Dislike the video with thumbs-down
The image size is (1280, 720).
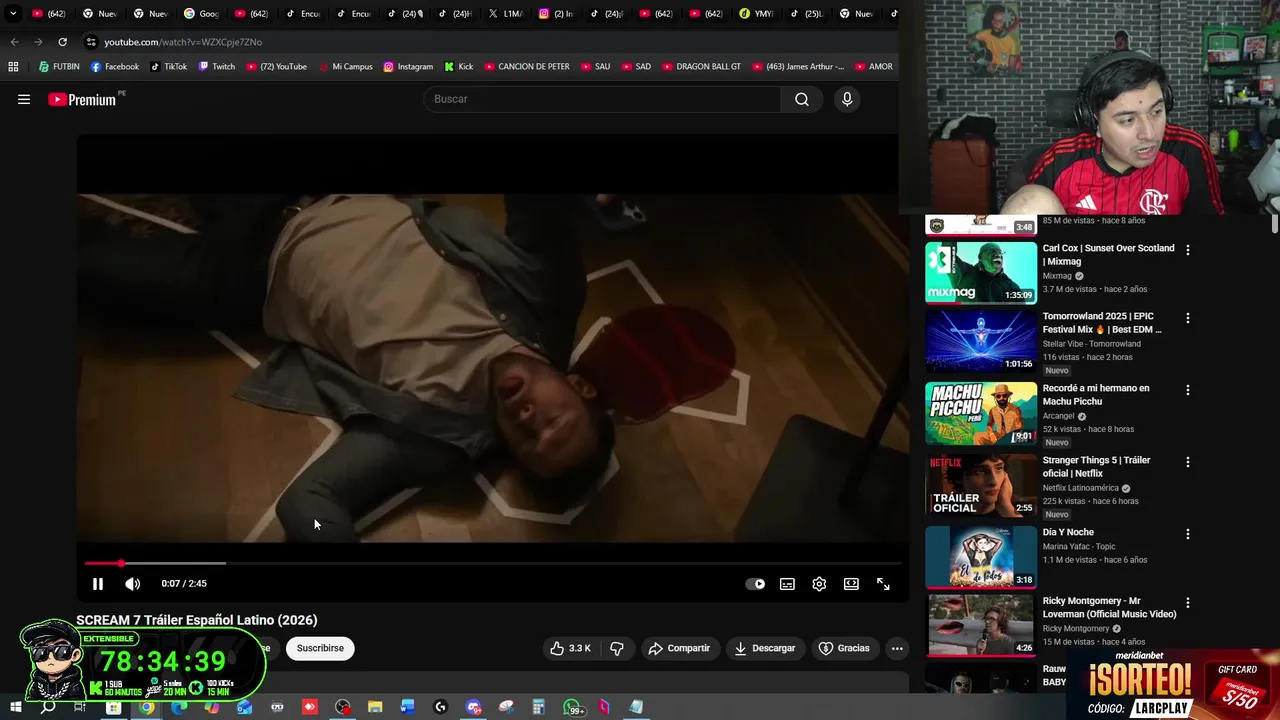coord(617,648)
